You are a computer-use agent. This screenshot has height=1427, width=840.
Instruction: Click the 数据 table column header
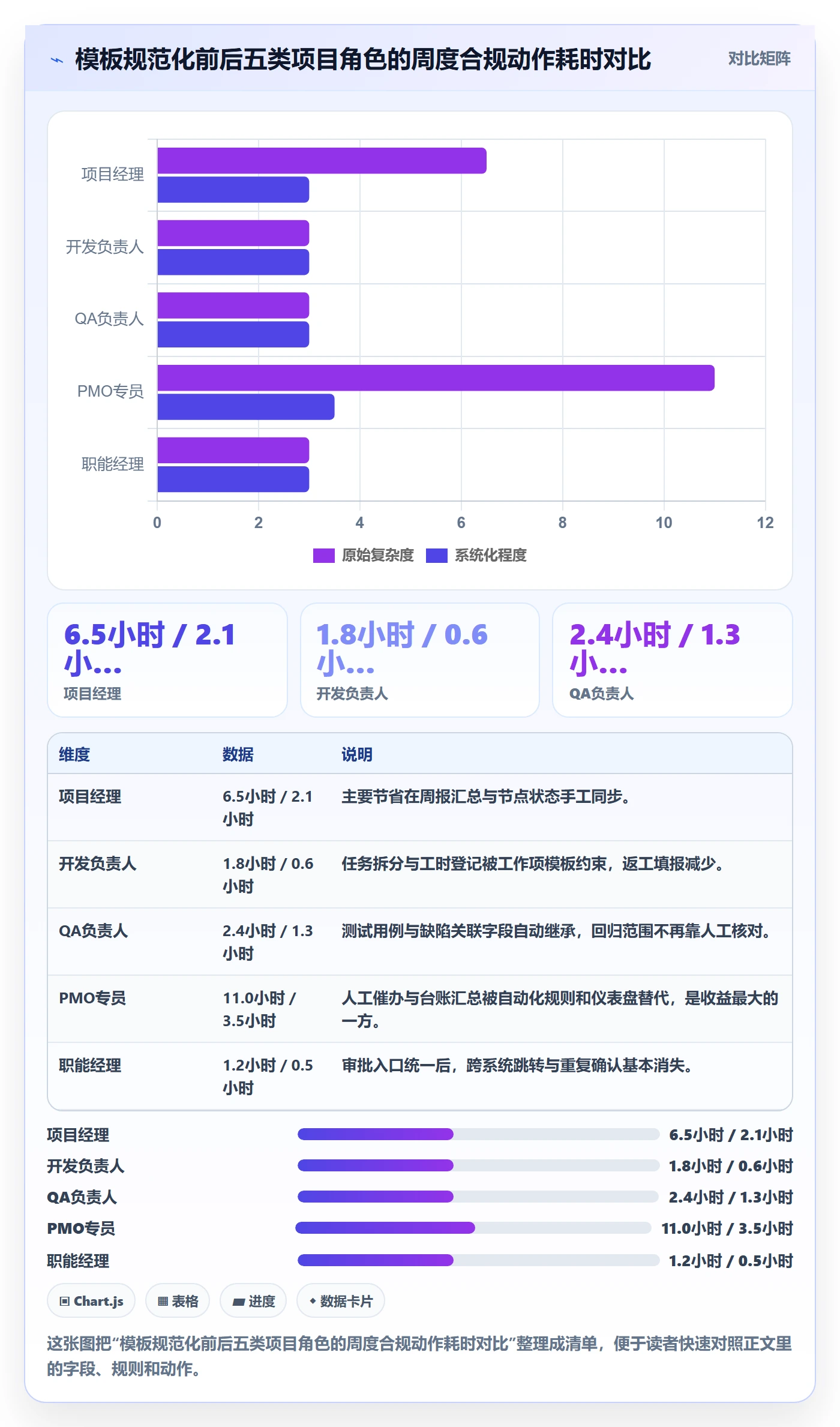tap(238, 754)
